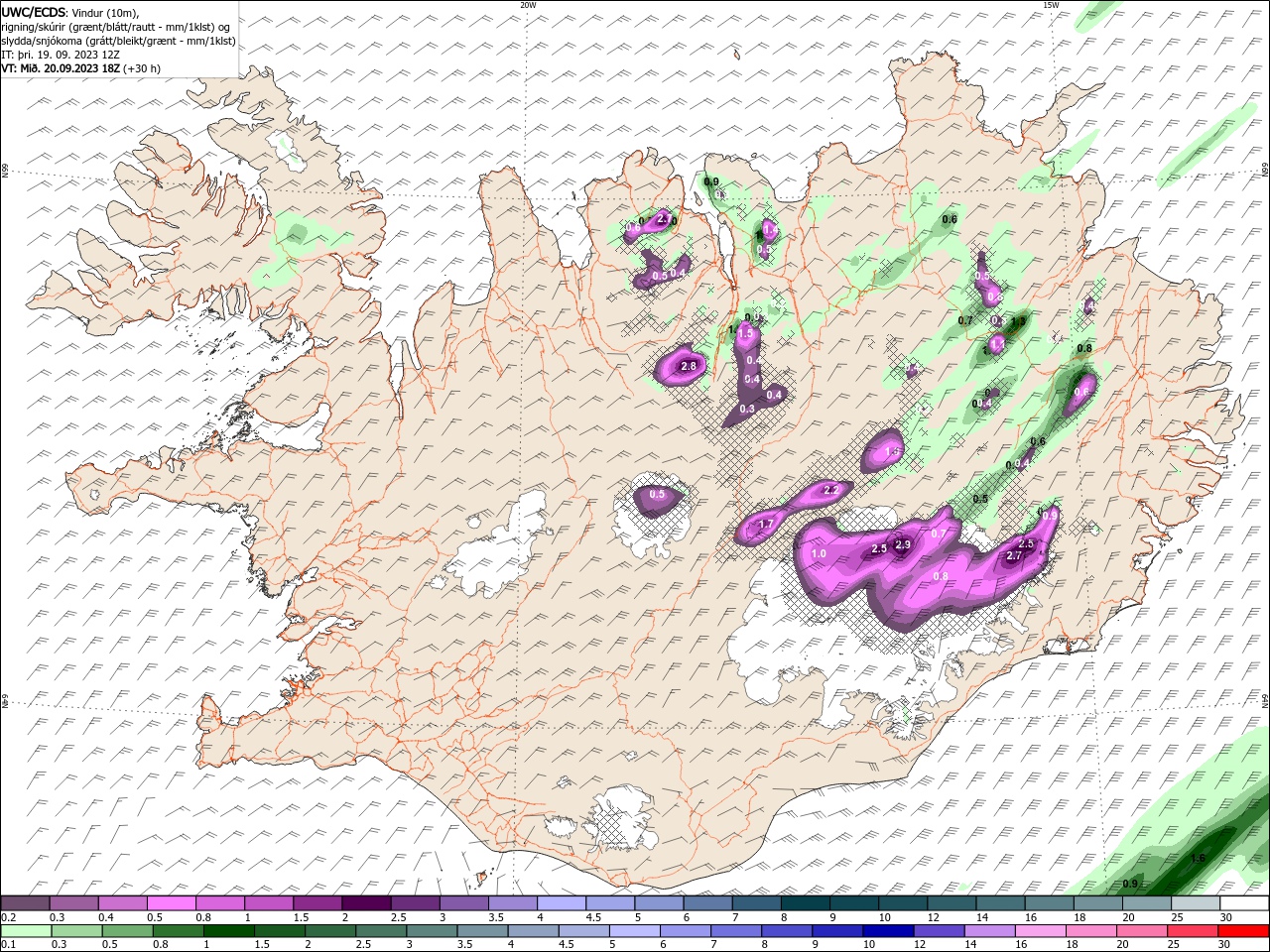Click the valid time line 'VT: Mið. 20.09.2023 18Z'
This screenshot has width=1270, height=952.
click(61, 68)
